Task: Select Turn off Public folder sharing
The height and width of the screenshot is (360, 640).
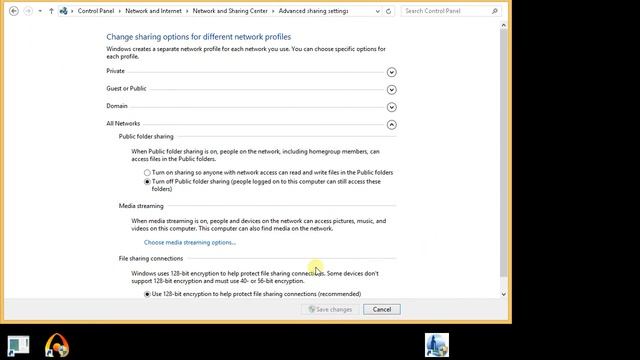Action: tap(147, 182)
